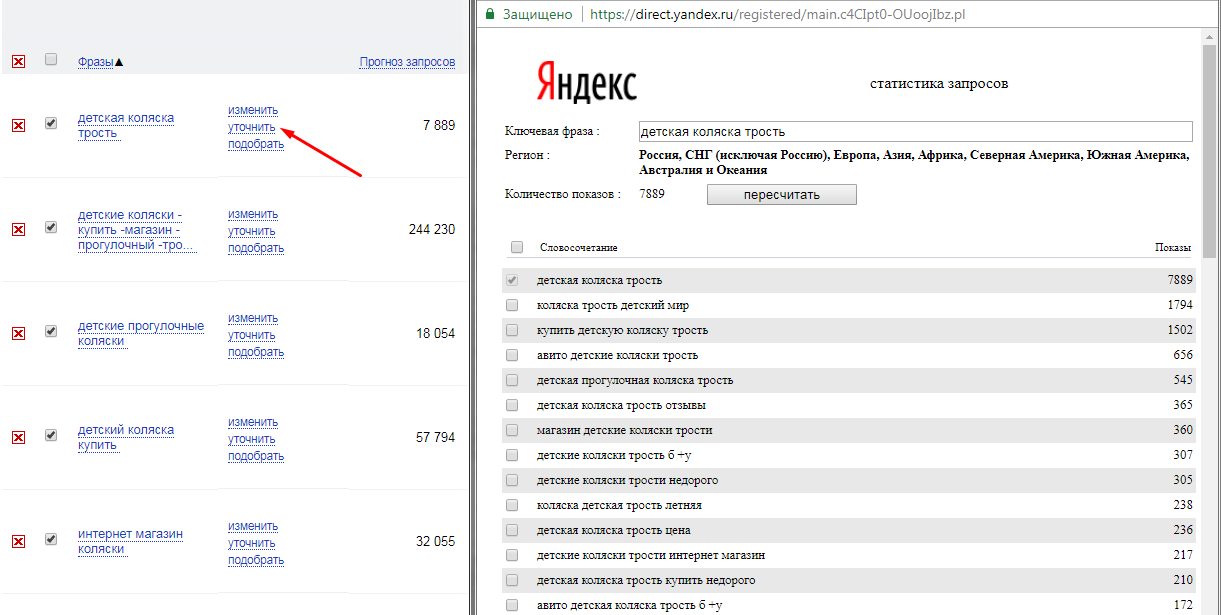This screenshot has width=1221, height=615.
Task: Click 'уточнить' for 'детские коляски - купить' phrase
Action: (252, 231)
